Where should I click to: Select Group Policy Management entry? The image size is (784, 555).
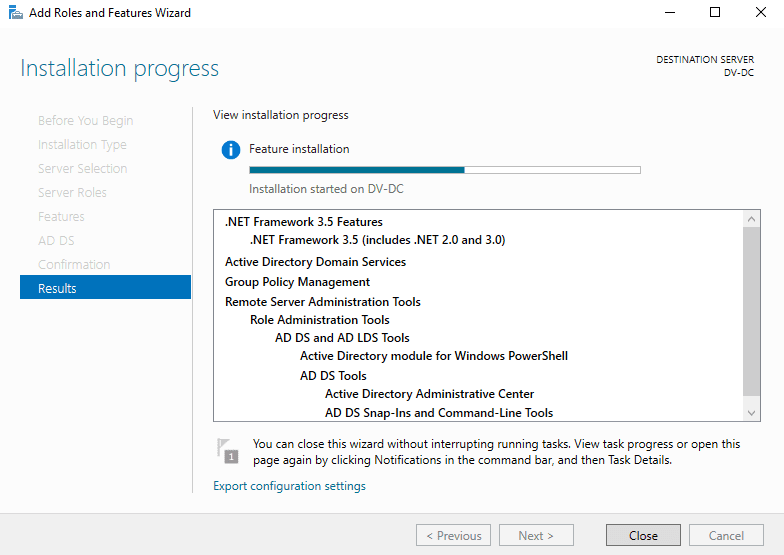pos(297,282)
